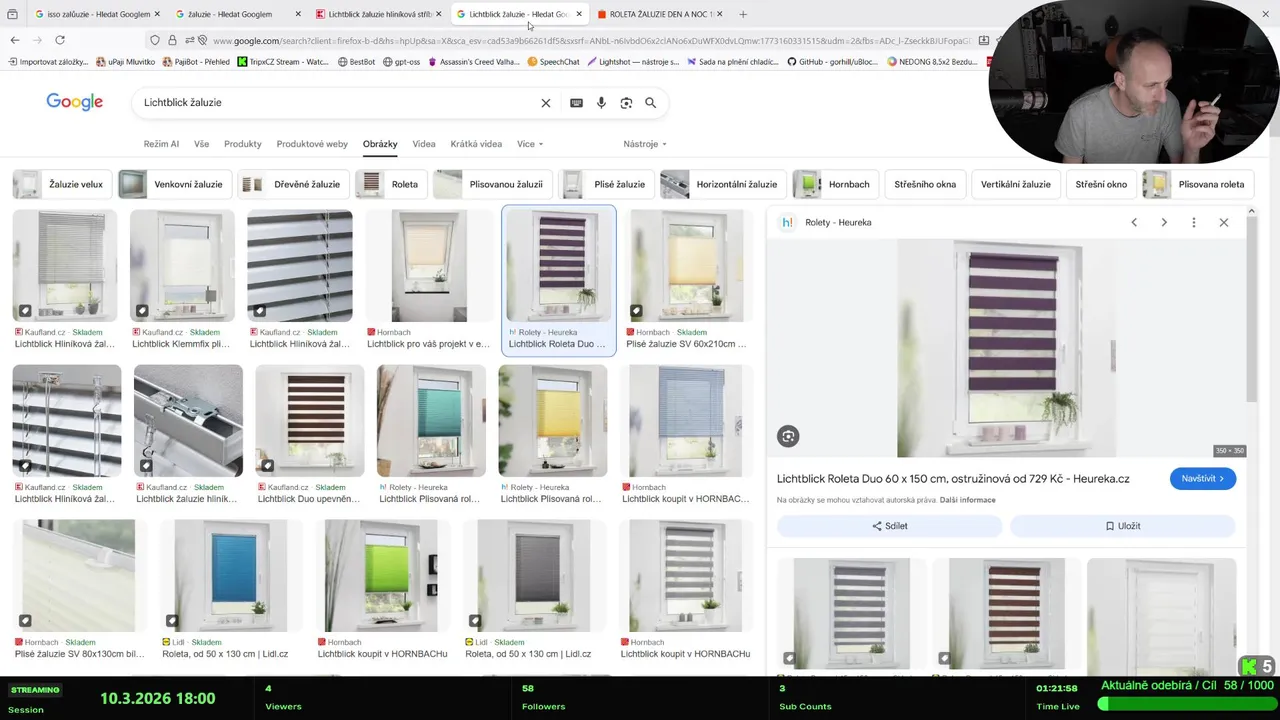This screenshot has width=1280, height=720.
Task: Click the Uložit save button
Action: coord(1123,526)
